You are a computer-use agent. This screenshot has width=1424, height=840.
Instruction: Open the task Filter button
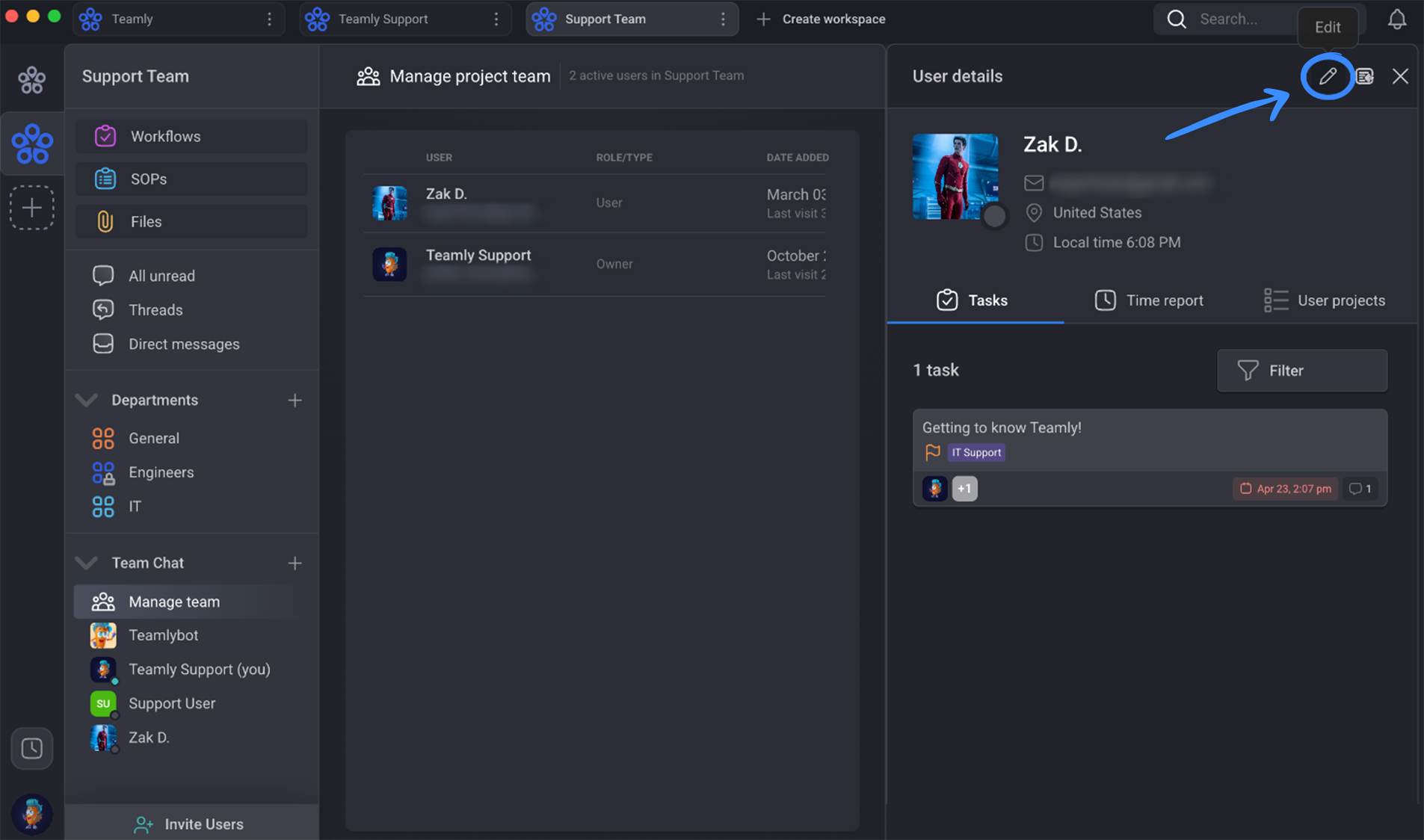pos(1302,371)
